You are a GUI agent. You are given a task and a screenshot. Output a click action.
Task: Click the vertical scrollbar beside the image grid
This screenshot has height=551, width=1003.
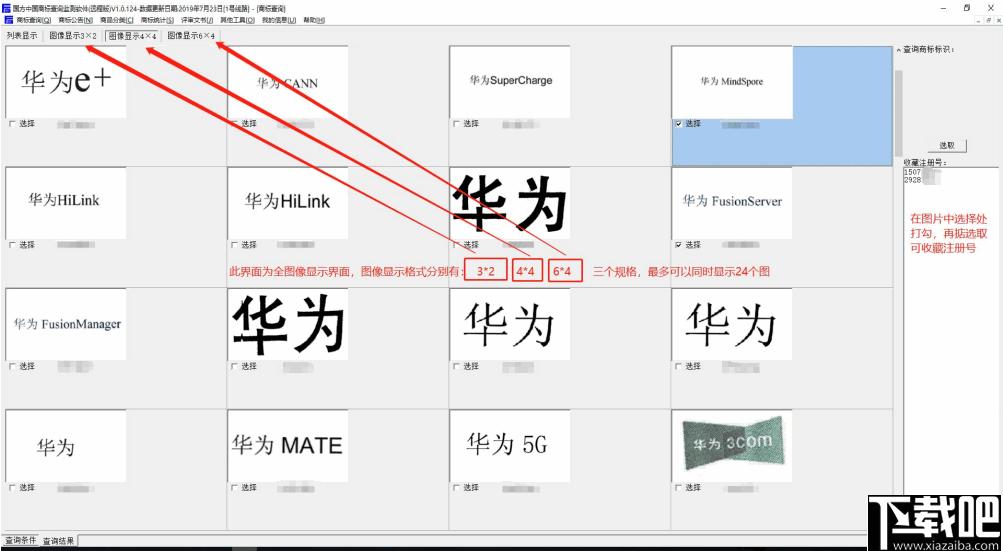click(x=899, y=115)
